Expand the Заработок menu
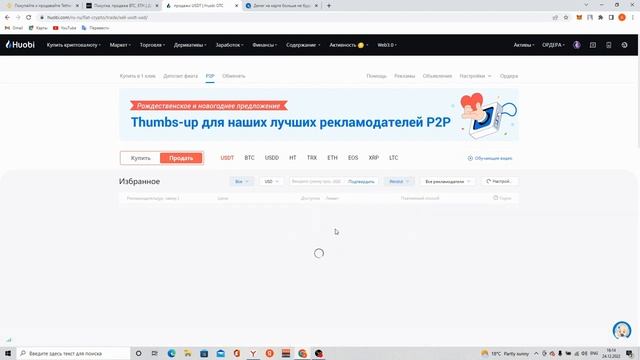The image size is (640, 360). 229,45
